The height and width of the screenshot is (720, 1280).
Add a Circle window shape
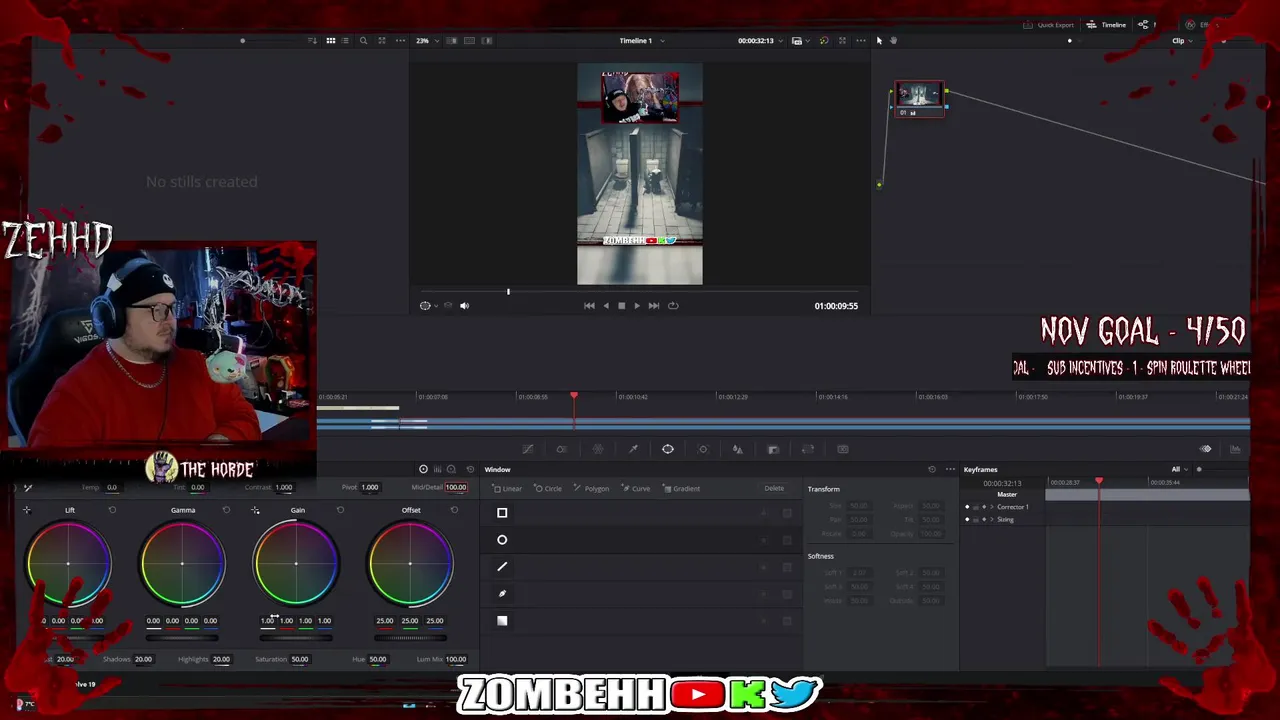pyautogui.click(x=548, y=488)
